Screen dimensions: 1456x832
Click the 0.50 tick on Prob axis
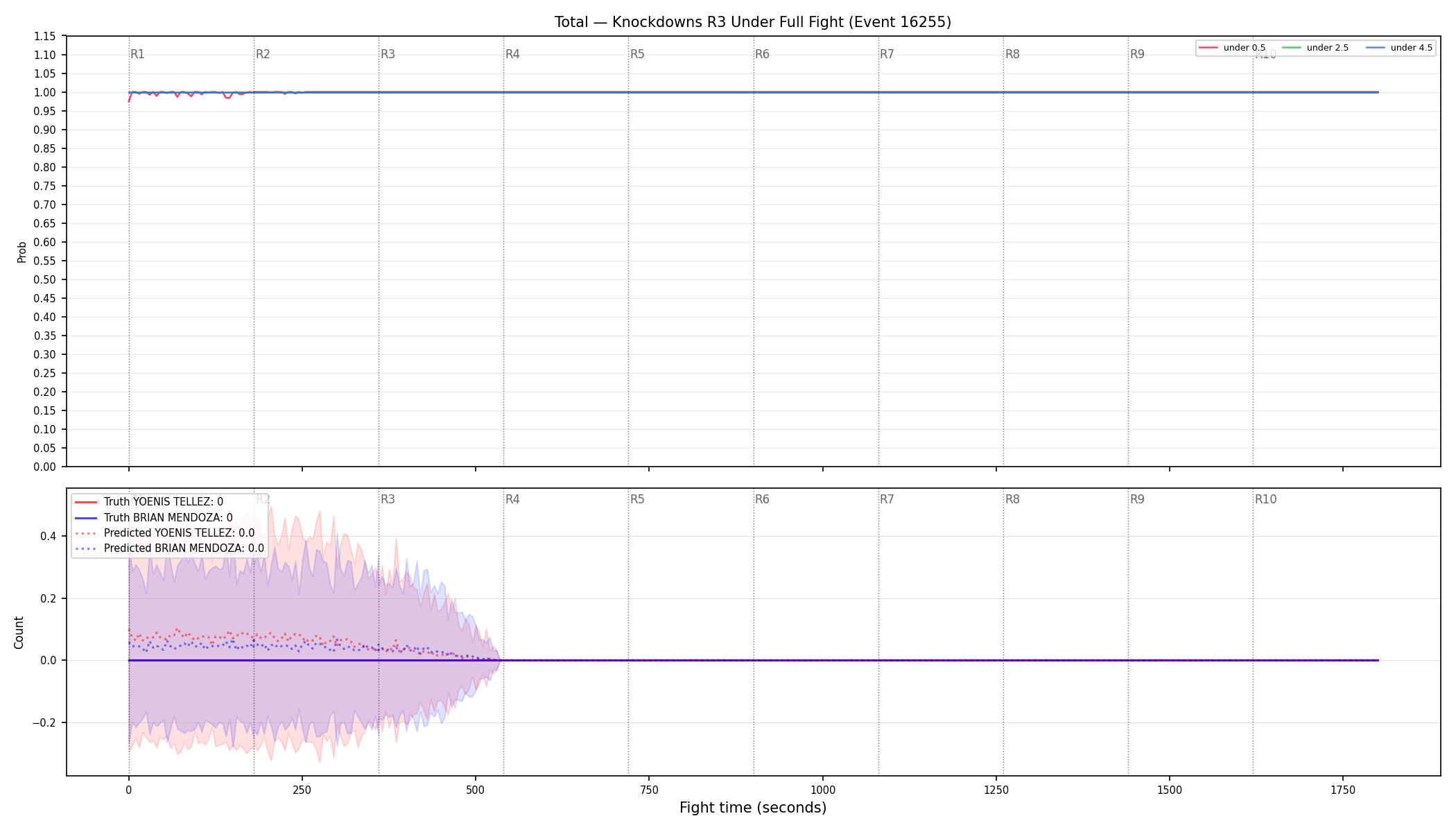(x=45, y=280)
